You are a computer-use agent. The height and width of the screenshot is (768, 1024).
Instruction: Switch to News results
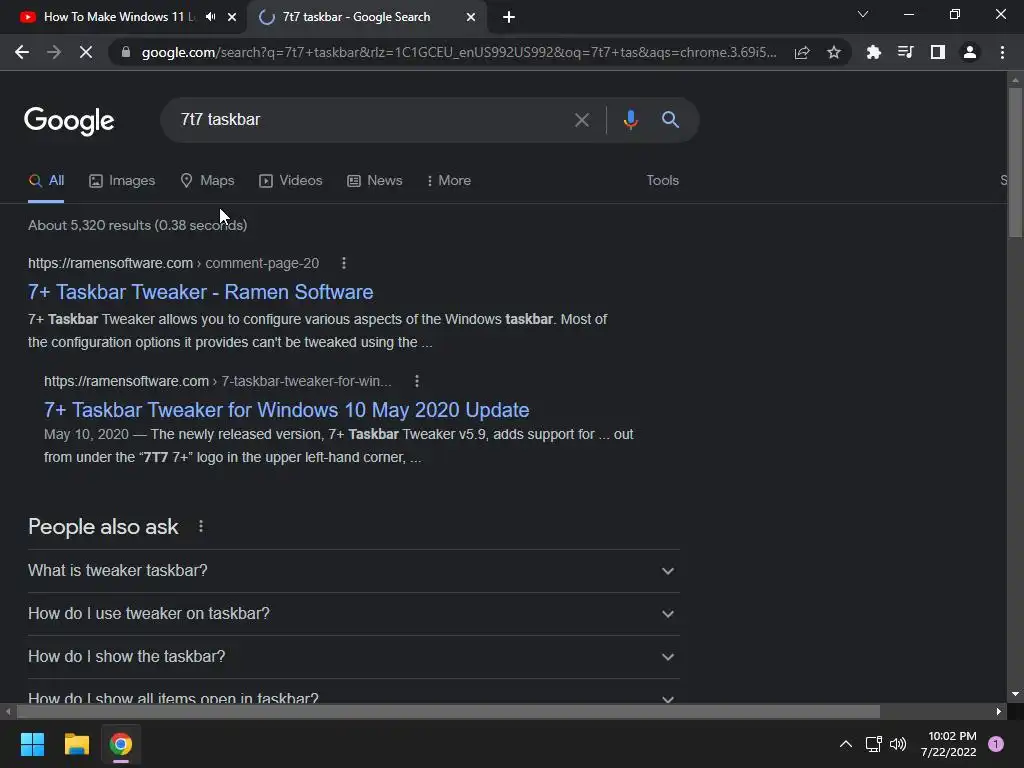click(x=374, y=181)
